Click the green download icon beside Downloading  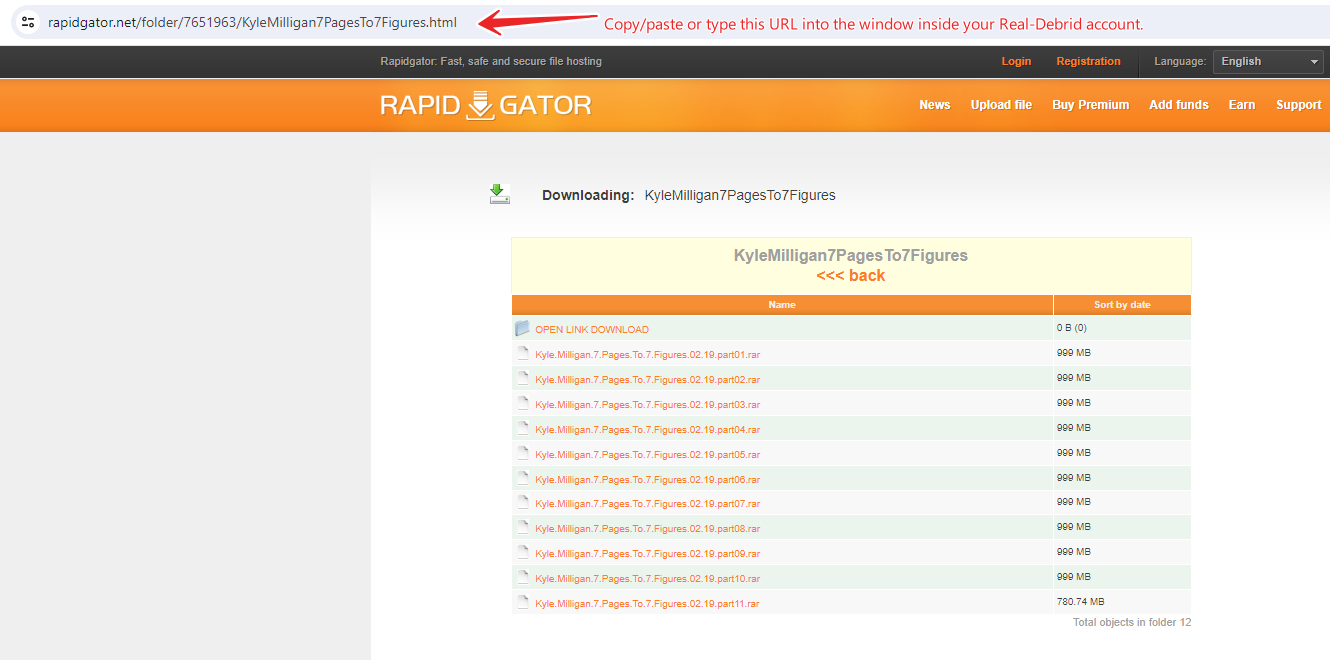(x=500, y=194)
